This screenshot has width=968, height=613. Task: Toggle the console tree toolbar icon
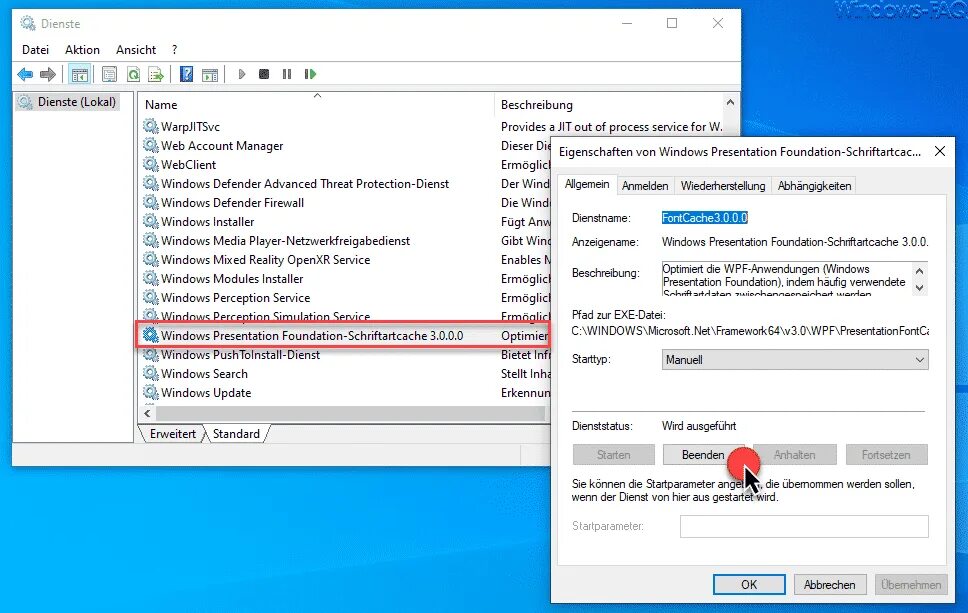(x=80, y=75)
